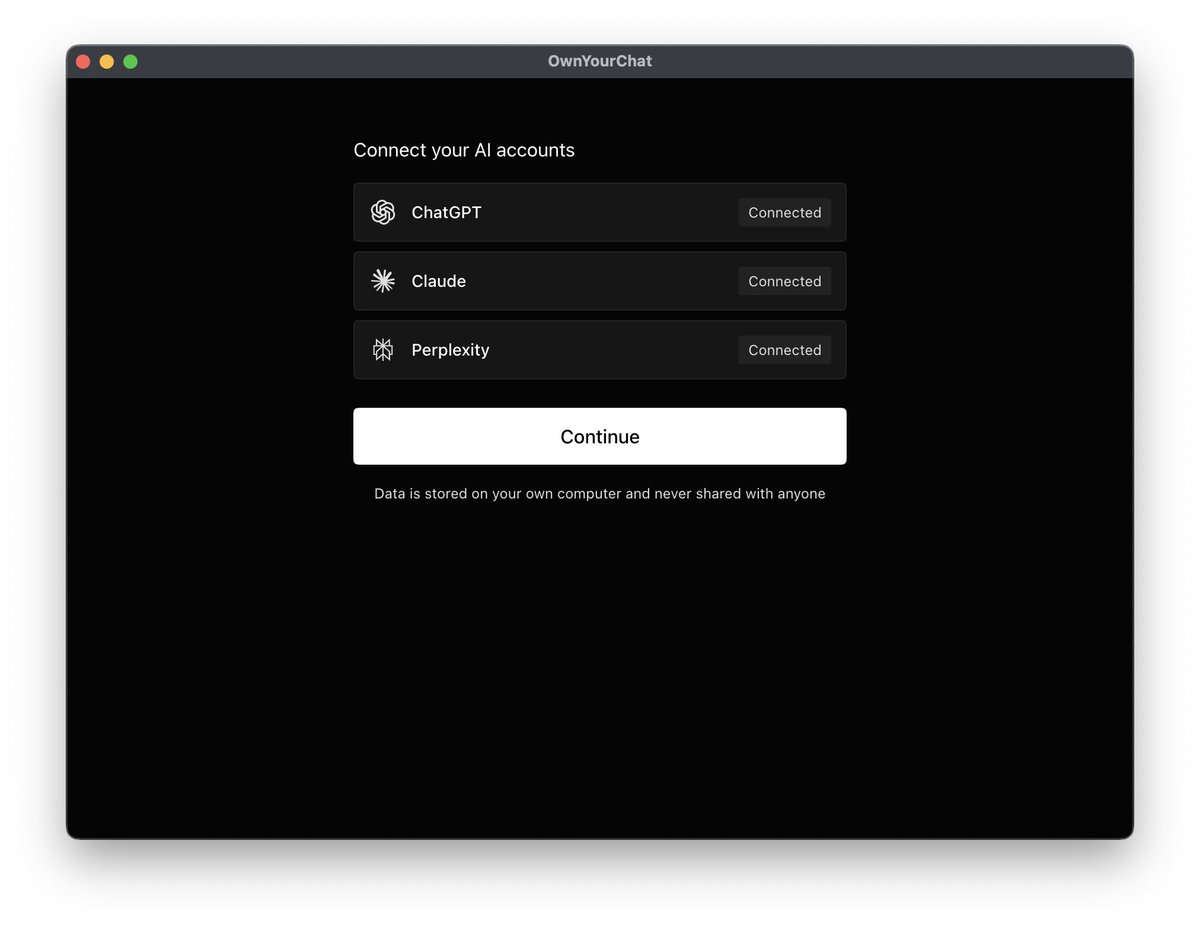
Task: Close the OwnYourChat window
Action: tap(83, 62)
